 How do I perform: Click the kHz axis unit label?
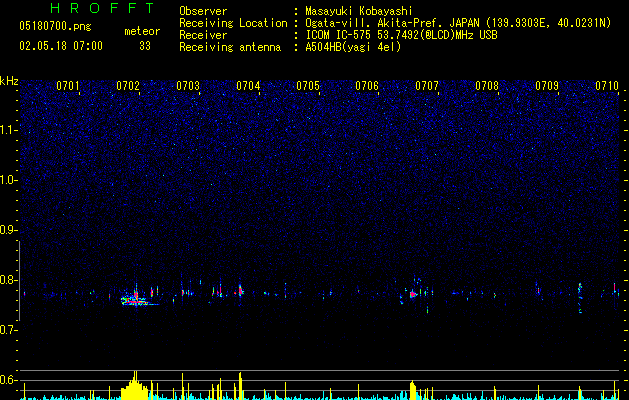click(9, 81)
